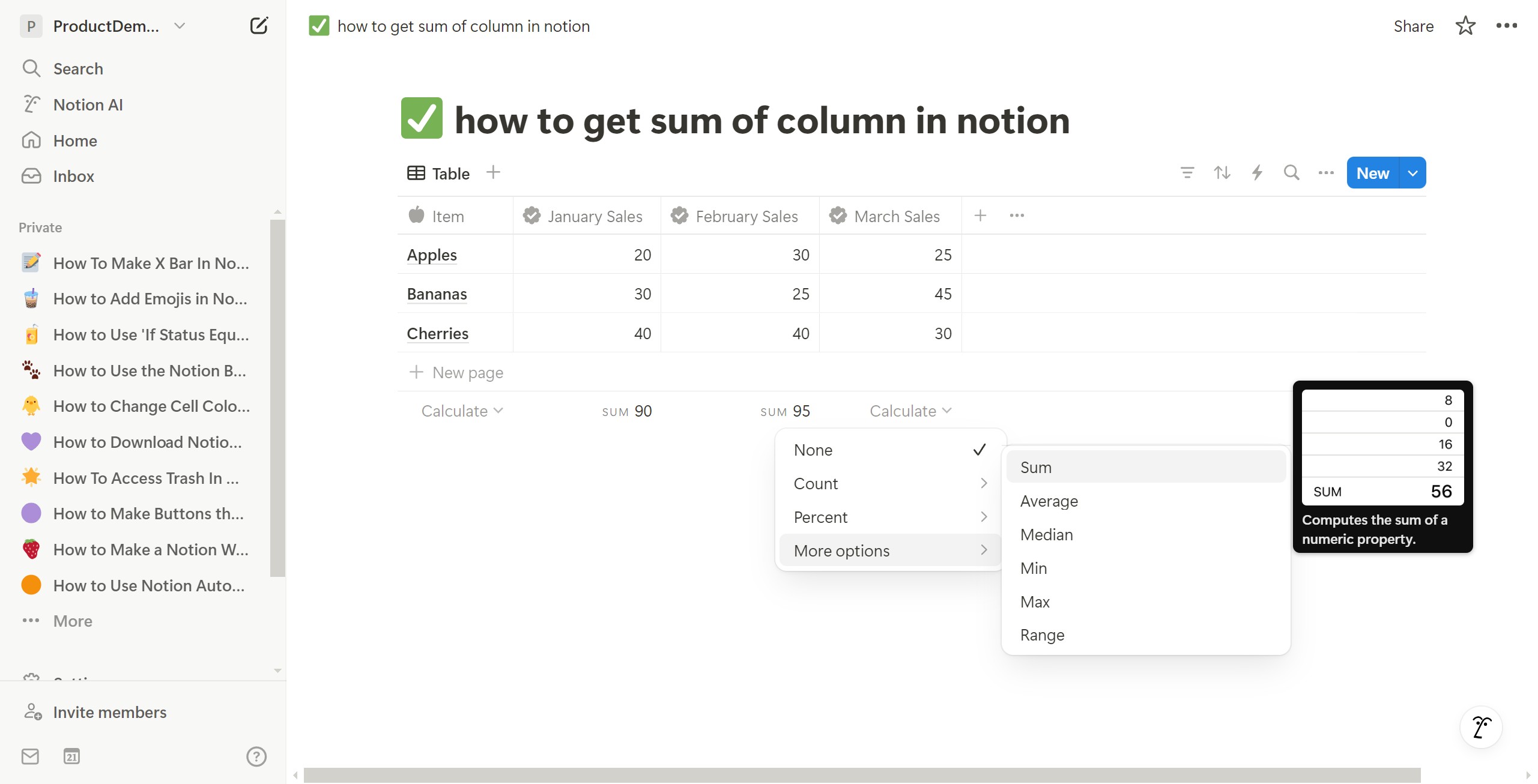
Task: Open the calendar icon at sidebar bottom
Action: coord(71,756)
